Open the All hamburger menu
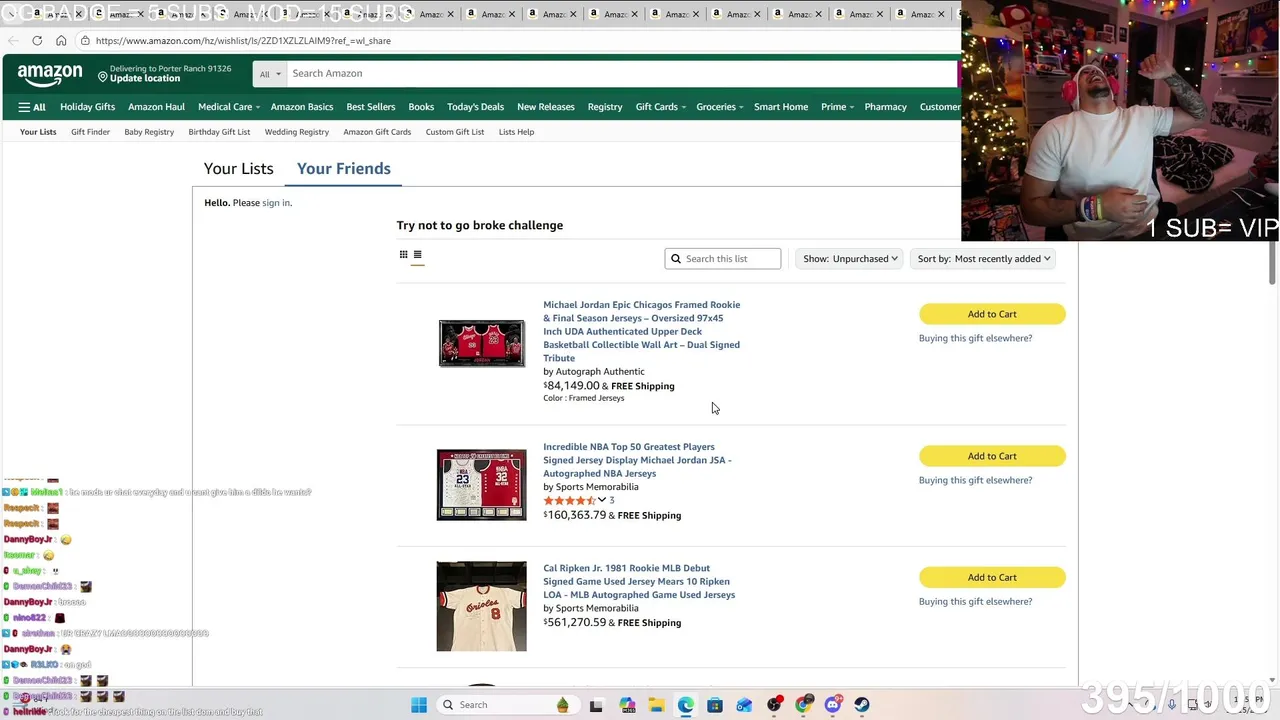This screenshot has width=1280, height=720. tap(32, 107)
